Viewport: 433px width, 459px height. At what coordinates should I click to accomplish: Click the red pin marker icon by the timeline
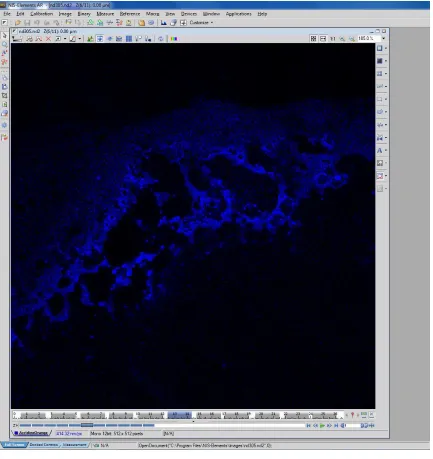(x=352, y=415)
